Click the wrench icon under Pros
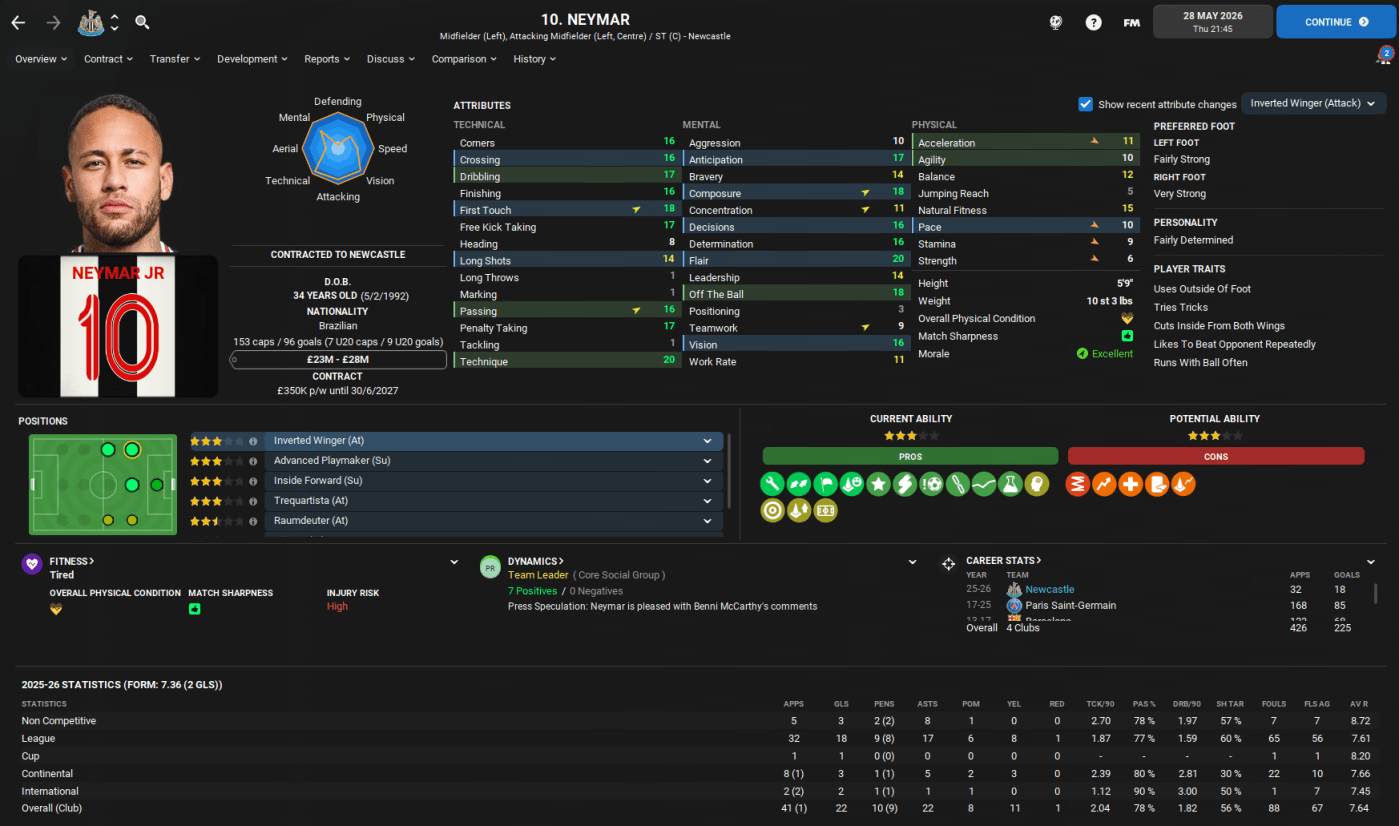Image resolution: width=1399 pixels, height=826 pixels. coord(772,485)
